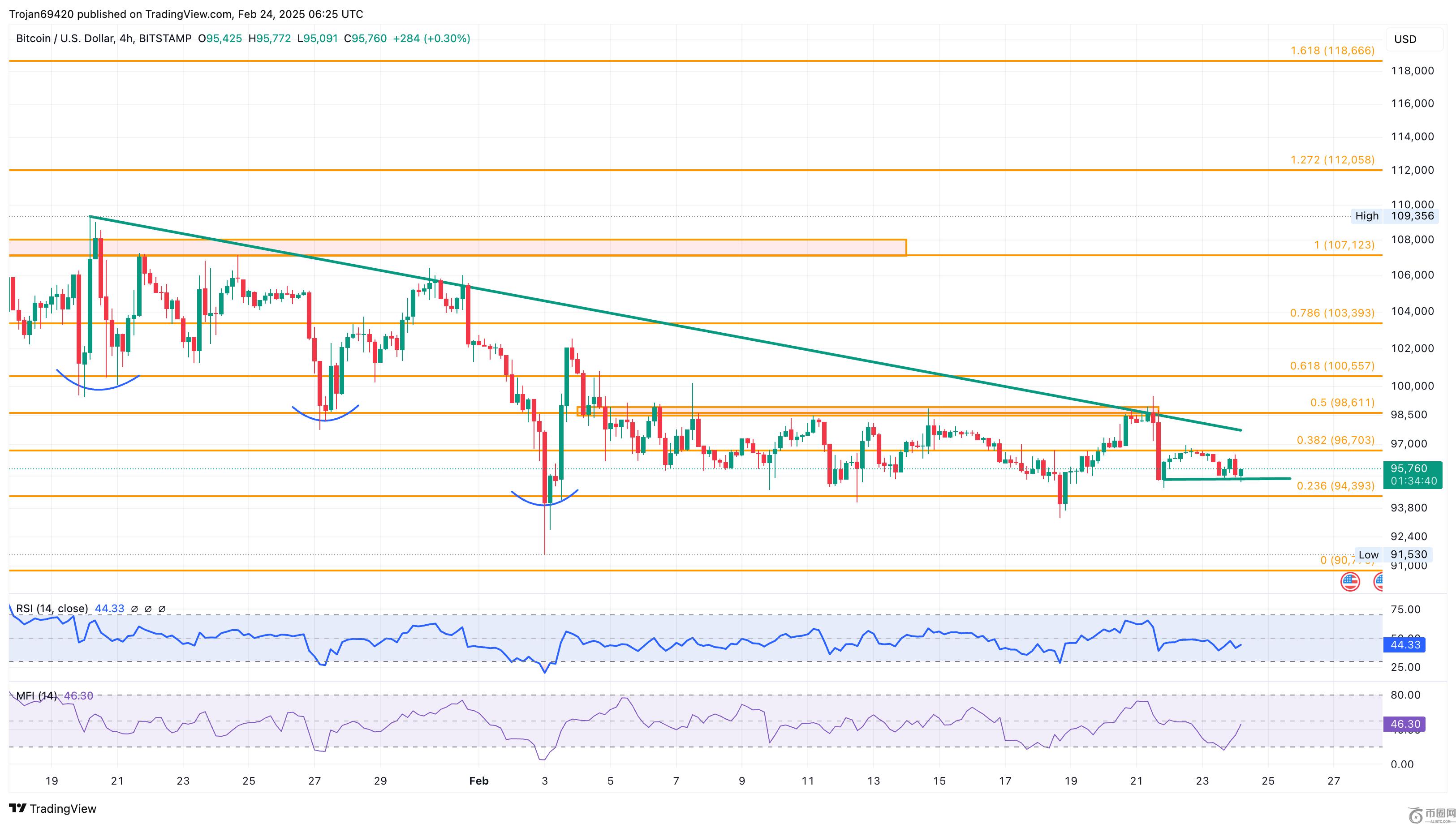Click the US flag economic event marker
Image resolution: width=1456 pixels, height=824 pixels.
tap(1350, 581)
